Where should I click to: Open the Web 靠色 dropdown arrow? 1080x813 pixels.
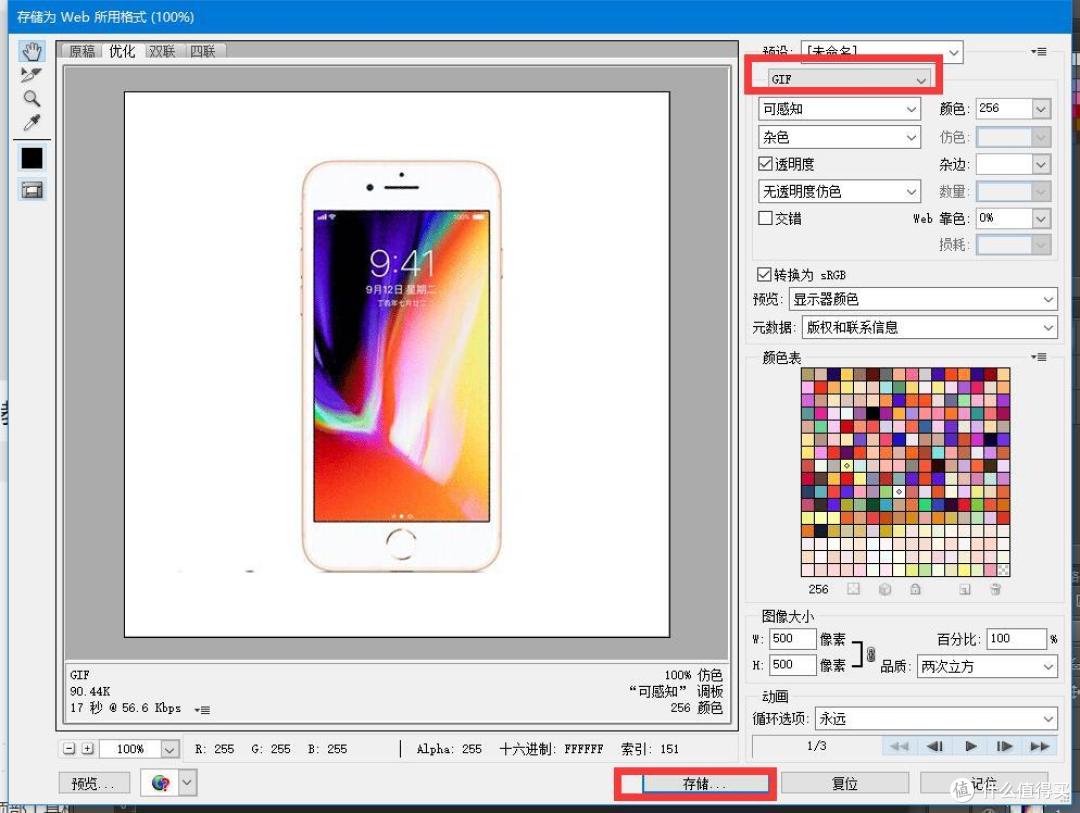(x=1041, y=218)
